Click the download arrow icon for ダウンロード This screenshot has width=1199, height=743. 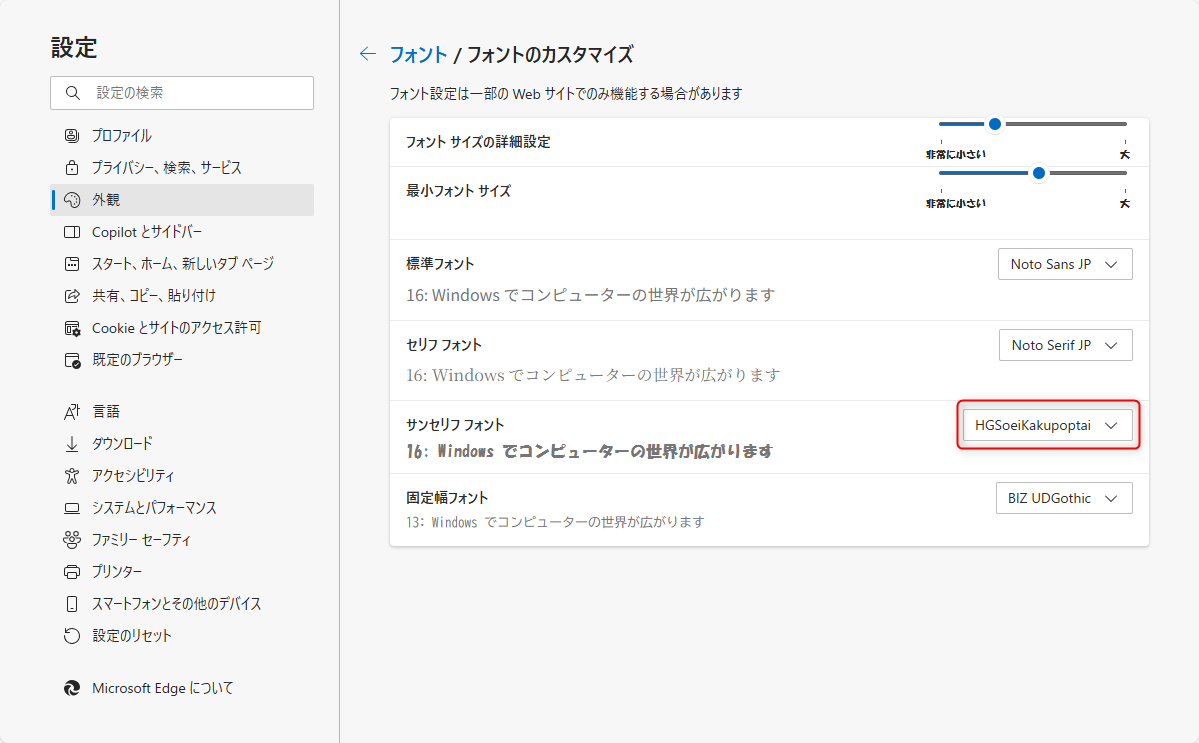tap(72, 443)
